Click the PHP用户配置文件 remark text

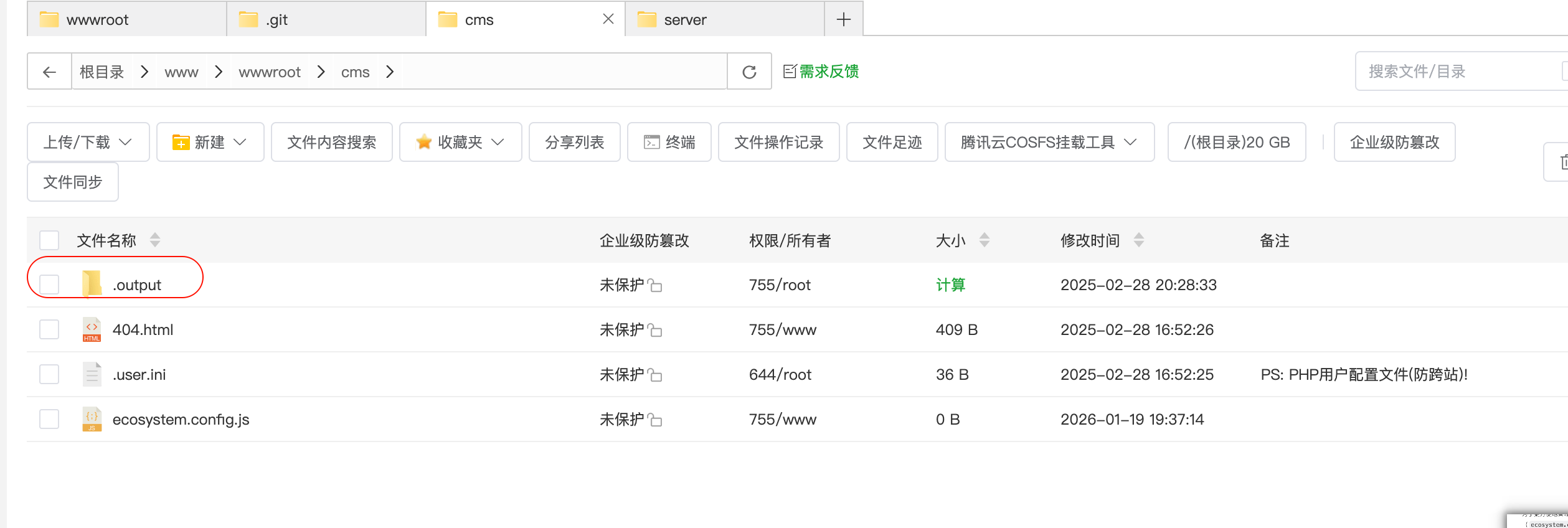1364,374
